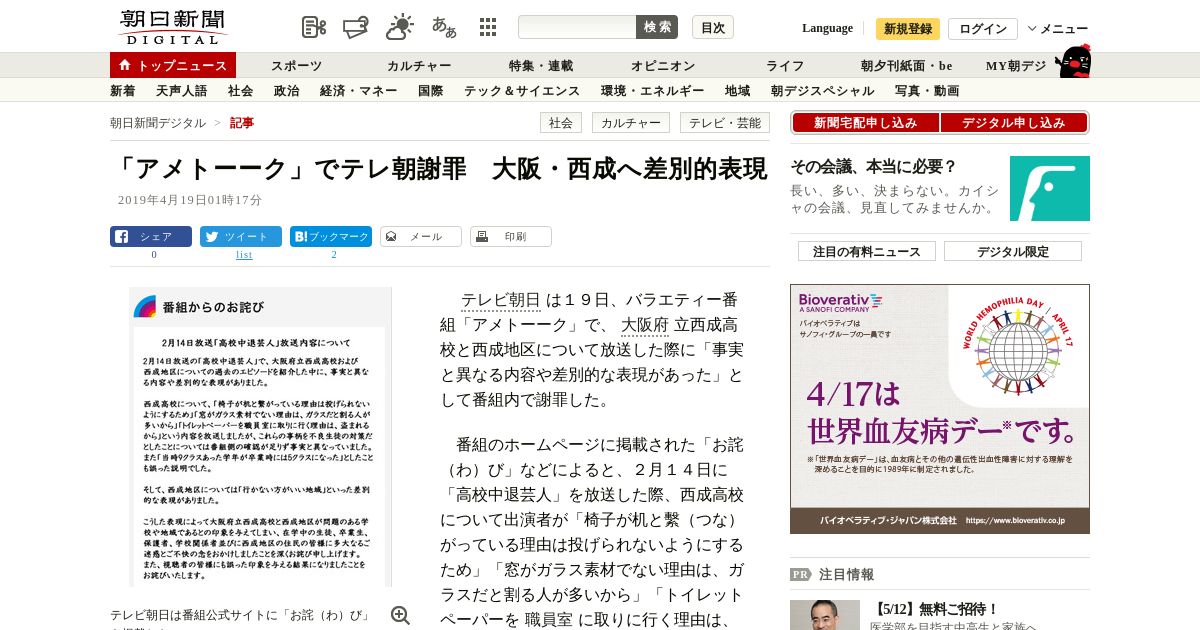Click the ログイン login button

(x=983, y=29)
